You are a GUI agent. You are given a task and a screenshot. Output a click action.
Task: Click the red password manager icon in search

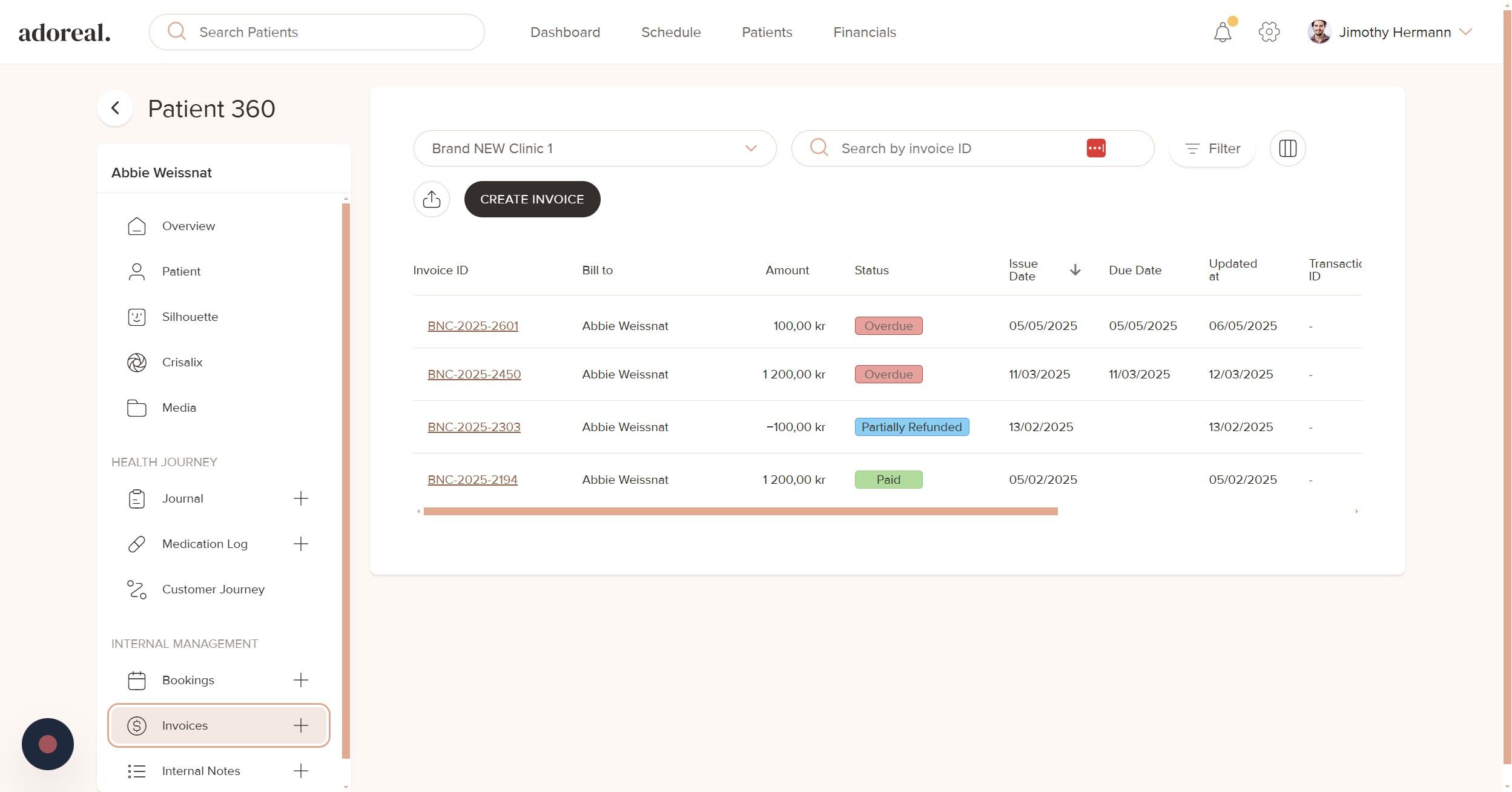[1095, 148]
